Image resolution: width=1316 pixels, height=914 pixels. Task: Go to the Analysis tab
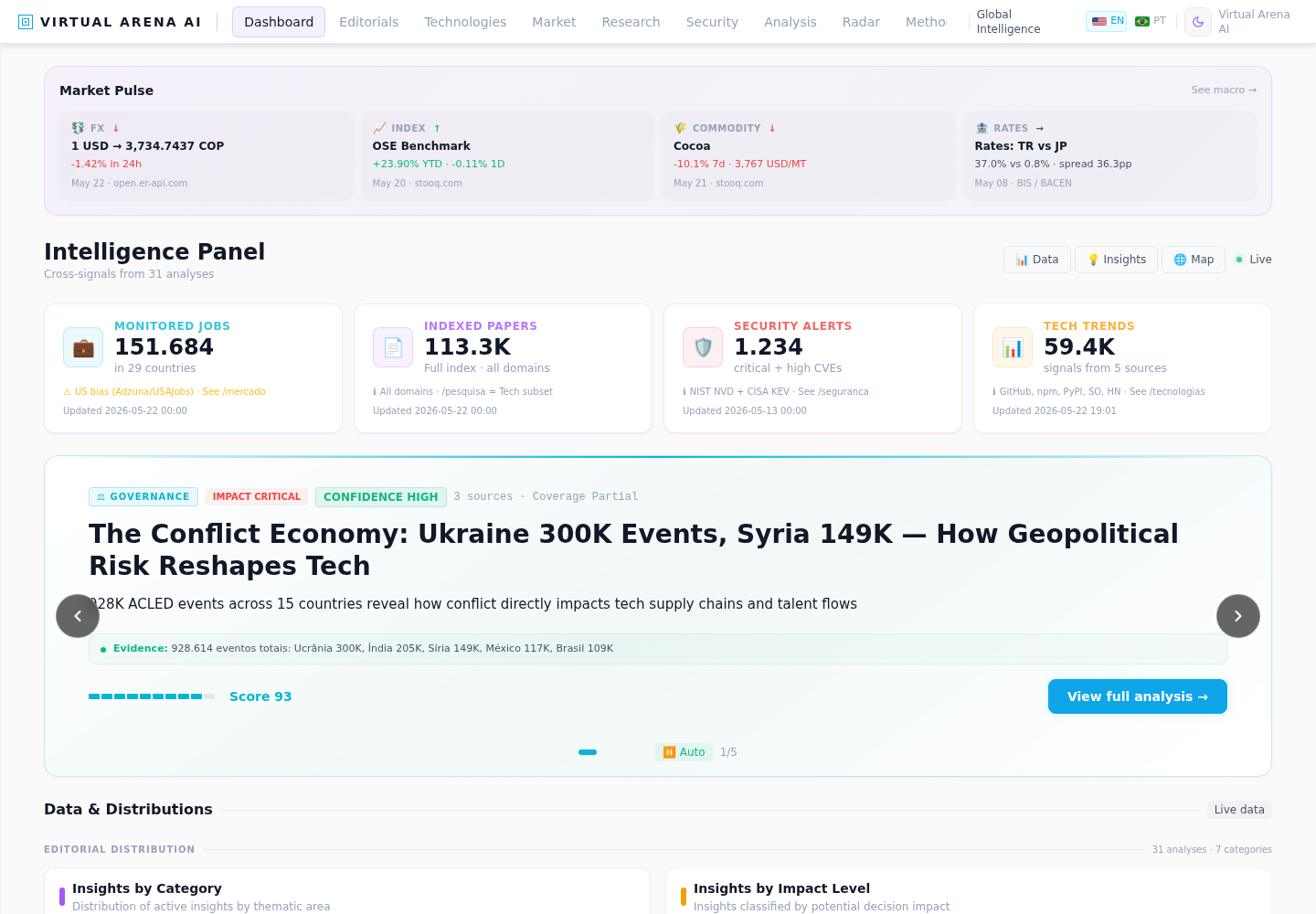[791, 22]
